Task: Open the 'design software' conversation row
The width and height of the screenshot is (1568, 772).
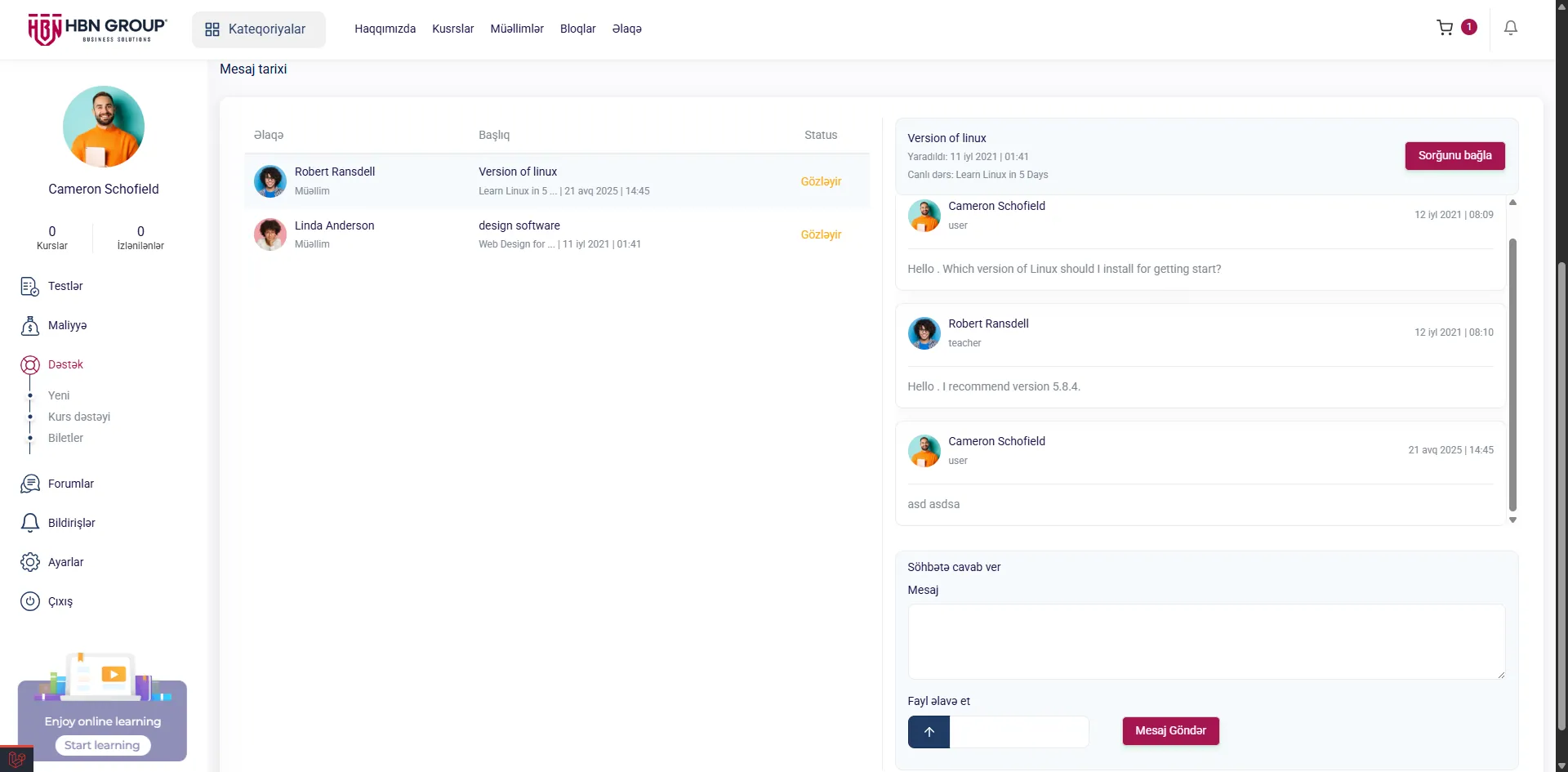Action: click(557, 234)
